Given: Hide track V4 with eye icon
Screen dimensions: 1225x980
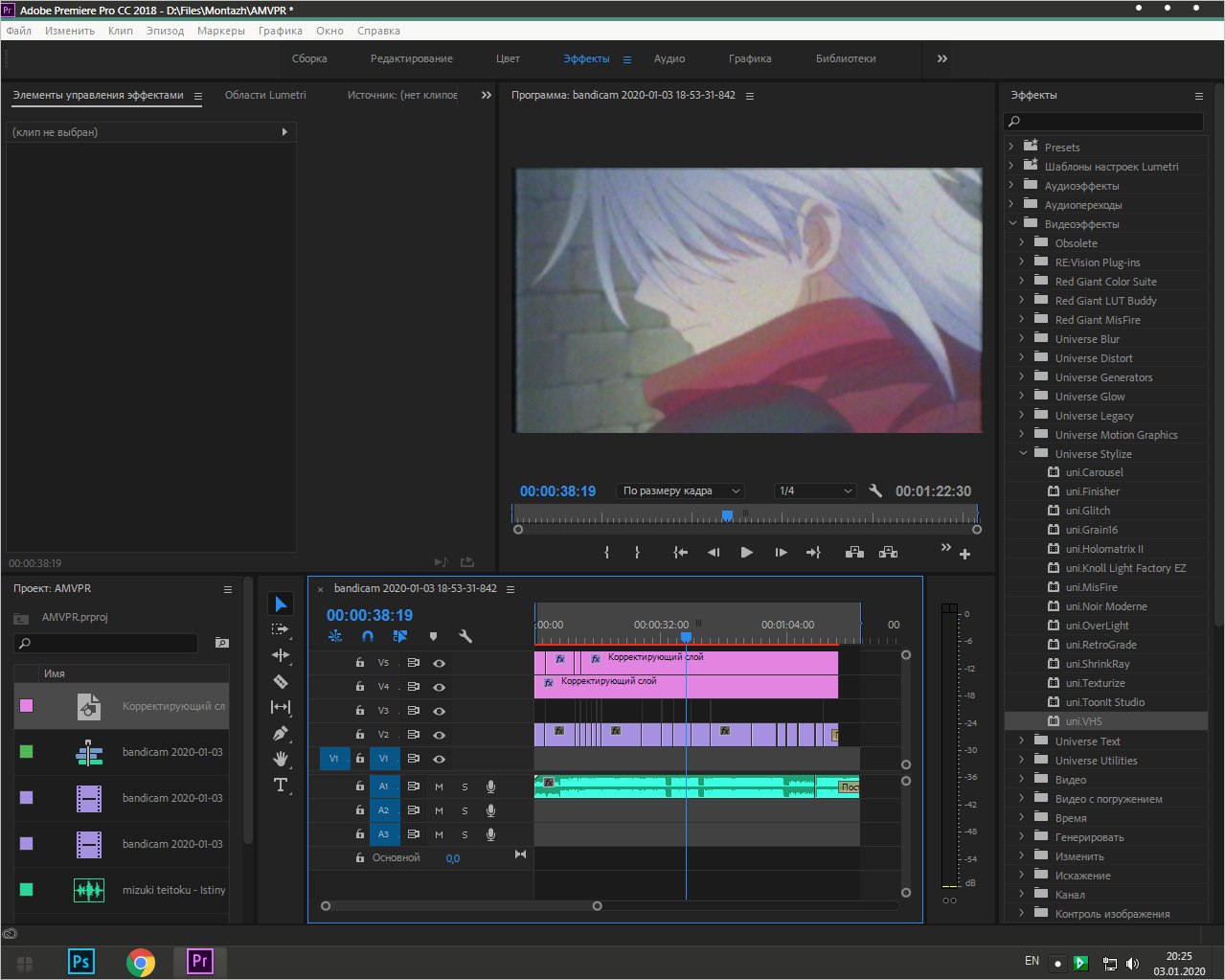Looking at the screenshot, I should click(439, 687).
